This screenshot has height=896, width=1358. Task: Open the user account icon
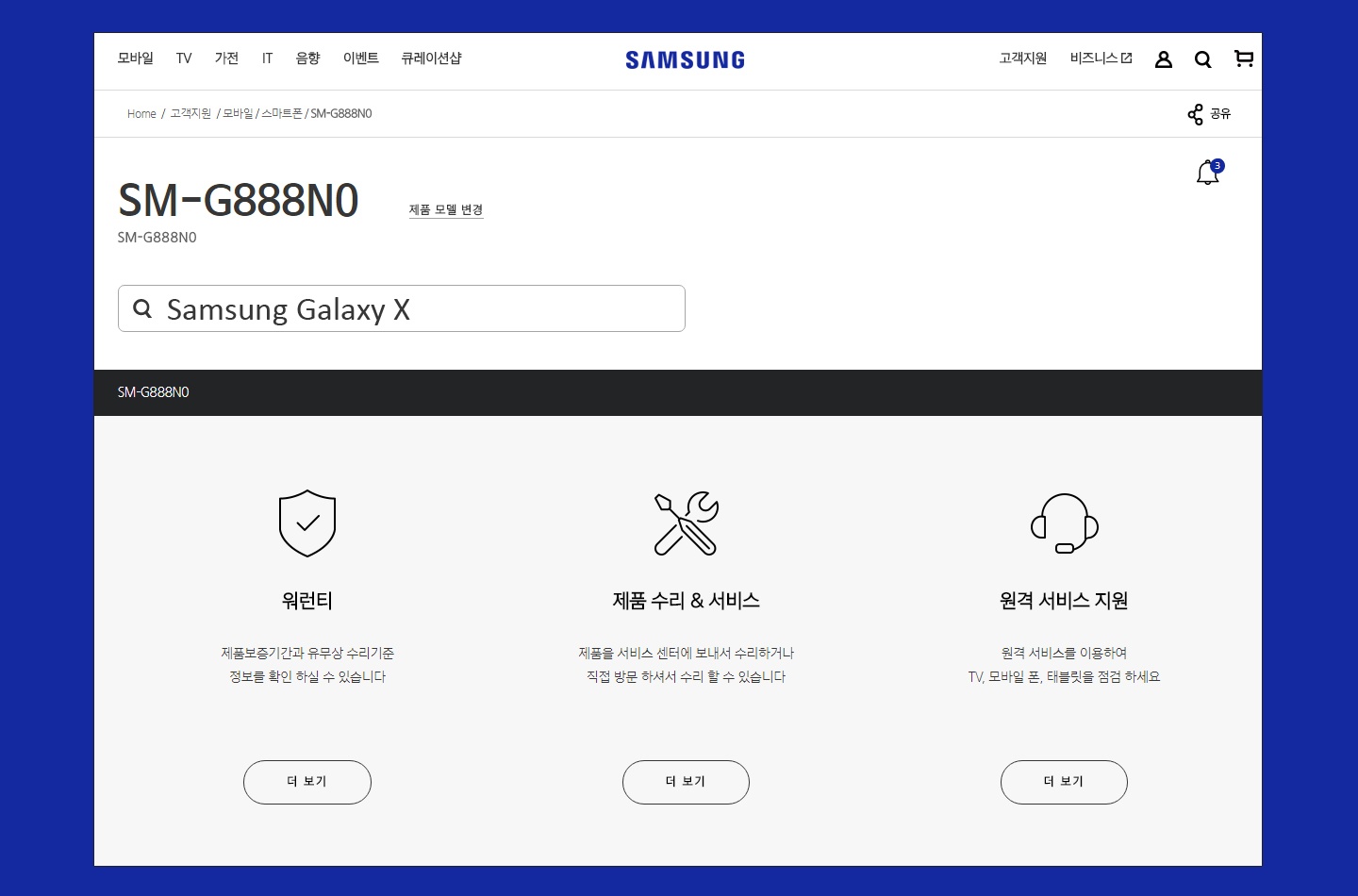[1164, 59]
